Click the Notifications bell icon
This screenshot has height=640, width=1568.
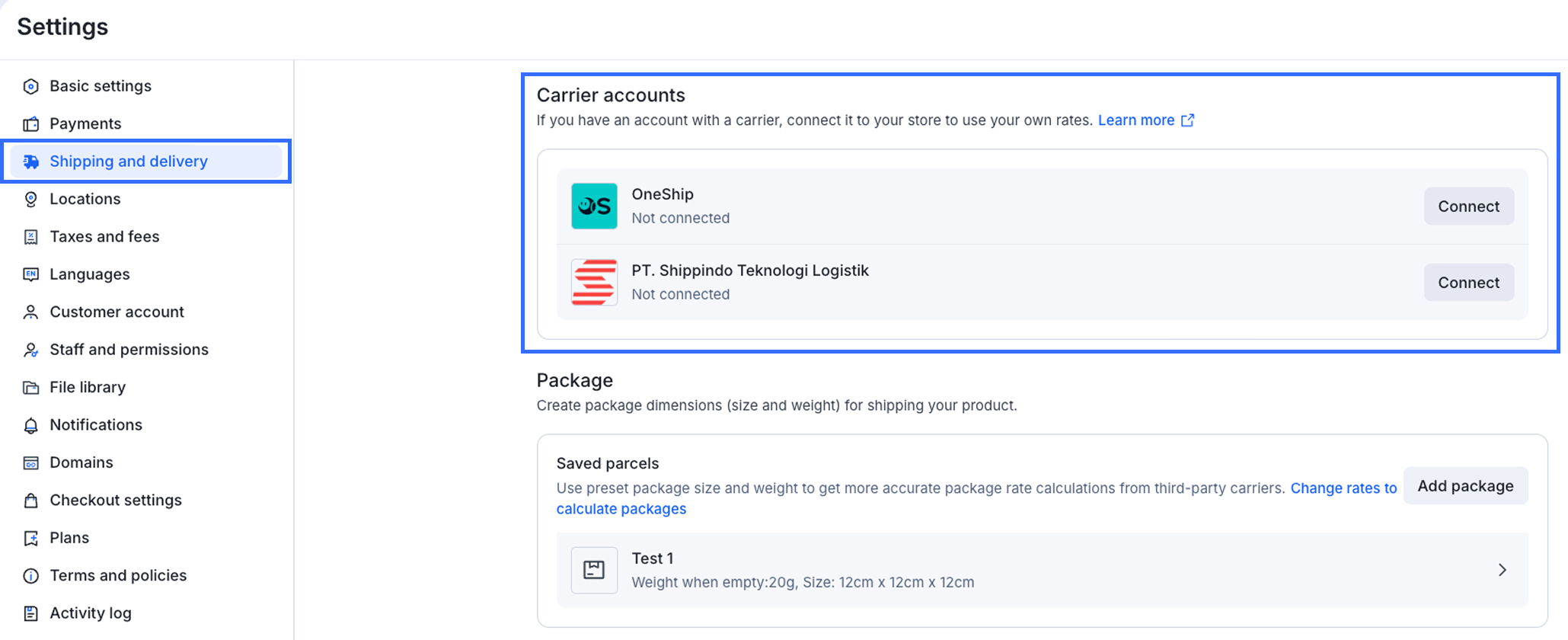tap(30, 425)
